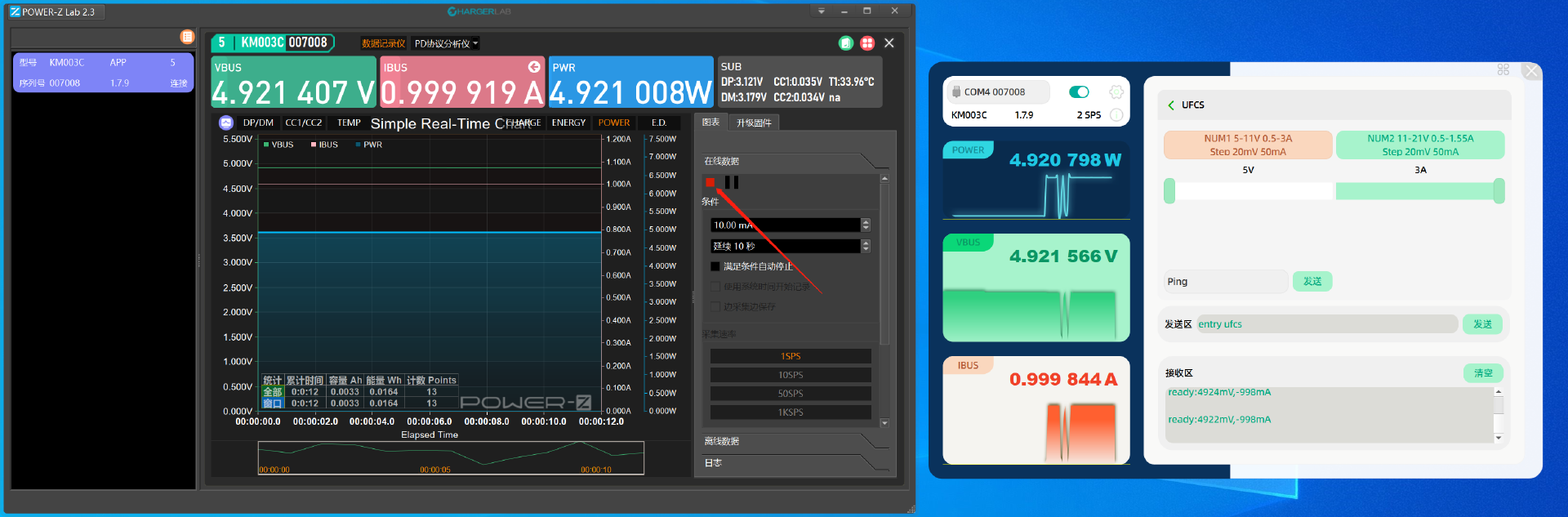This screenshot has height=517, width=1568.
Task: Click the 清空 button in receive area
Action: [x=1482, y=373]
